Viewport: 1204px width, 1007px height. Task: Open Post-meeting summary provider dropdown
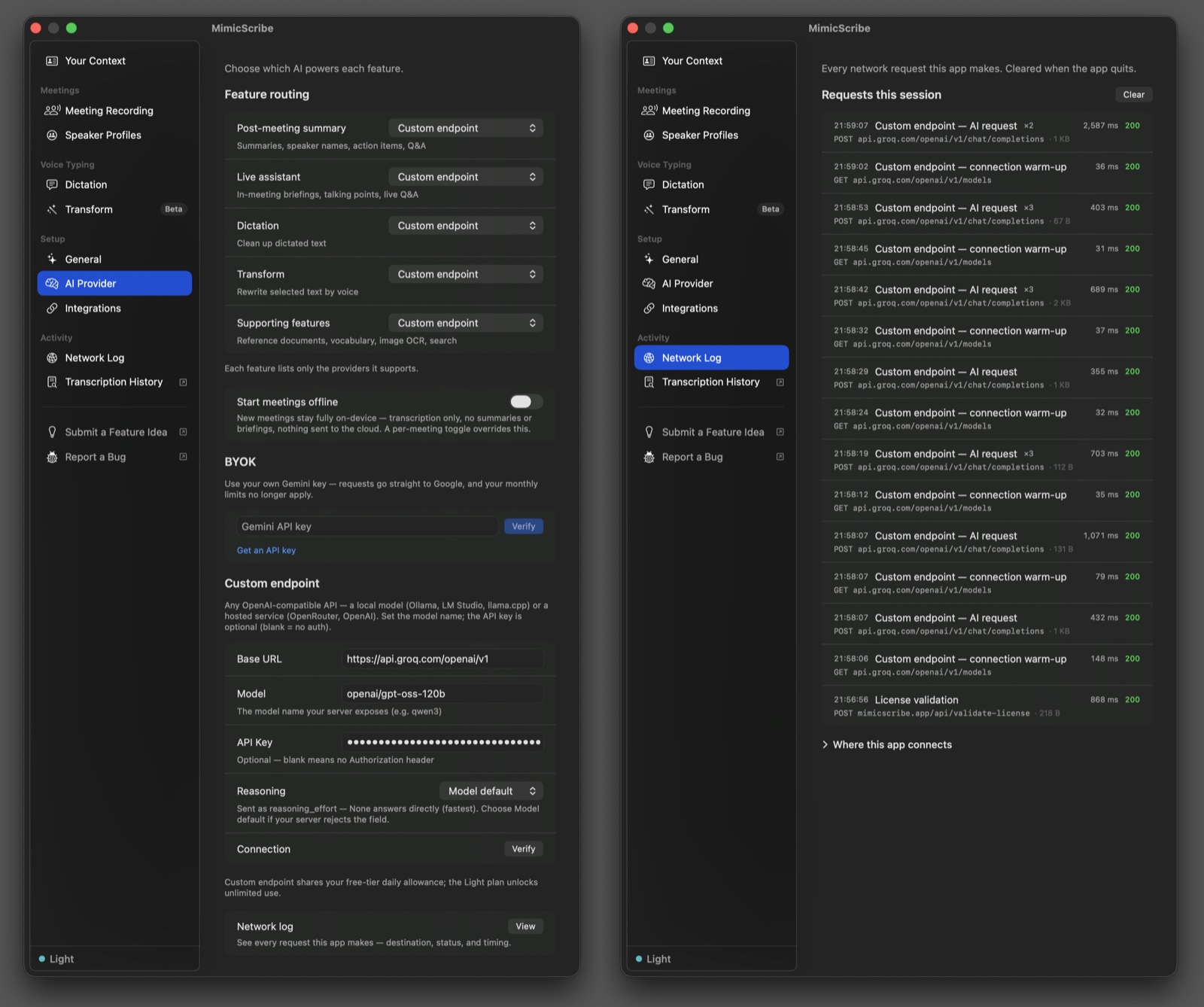click(466, 128)
